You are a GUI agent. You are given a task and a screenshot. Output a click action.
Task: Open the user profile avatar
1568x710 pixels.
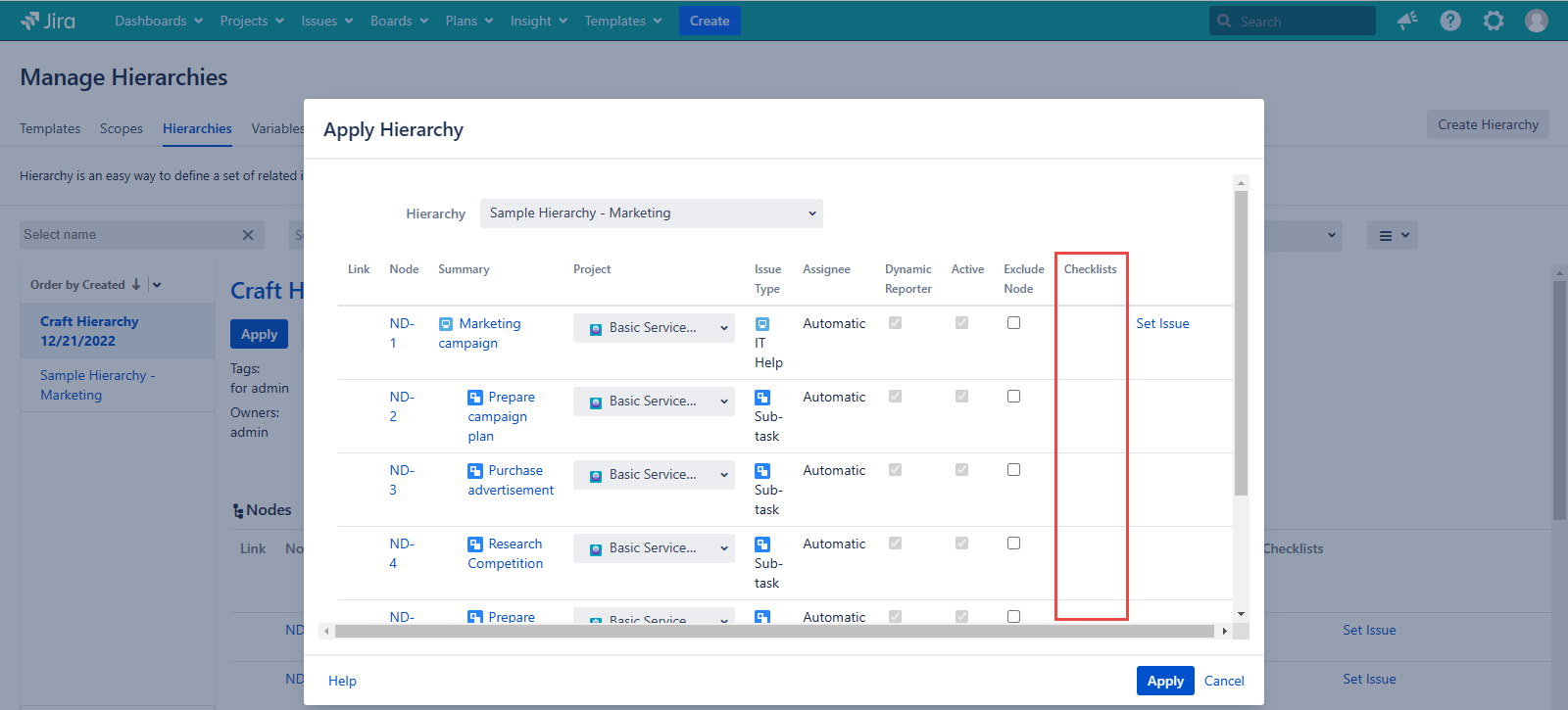click(1537, 21)
